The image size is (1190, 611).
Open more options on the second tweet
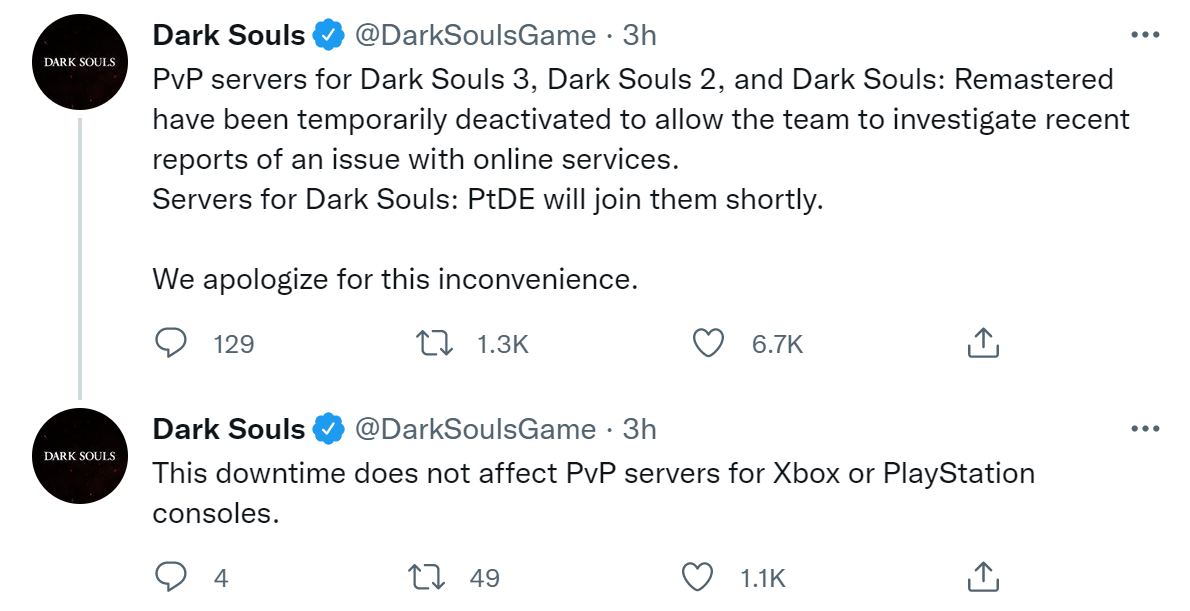click(x=1144, y=429)
